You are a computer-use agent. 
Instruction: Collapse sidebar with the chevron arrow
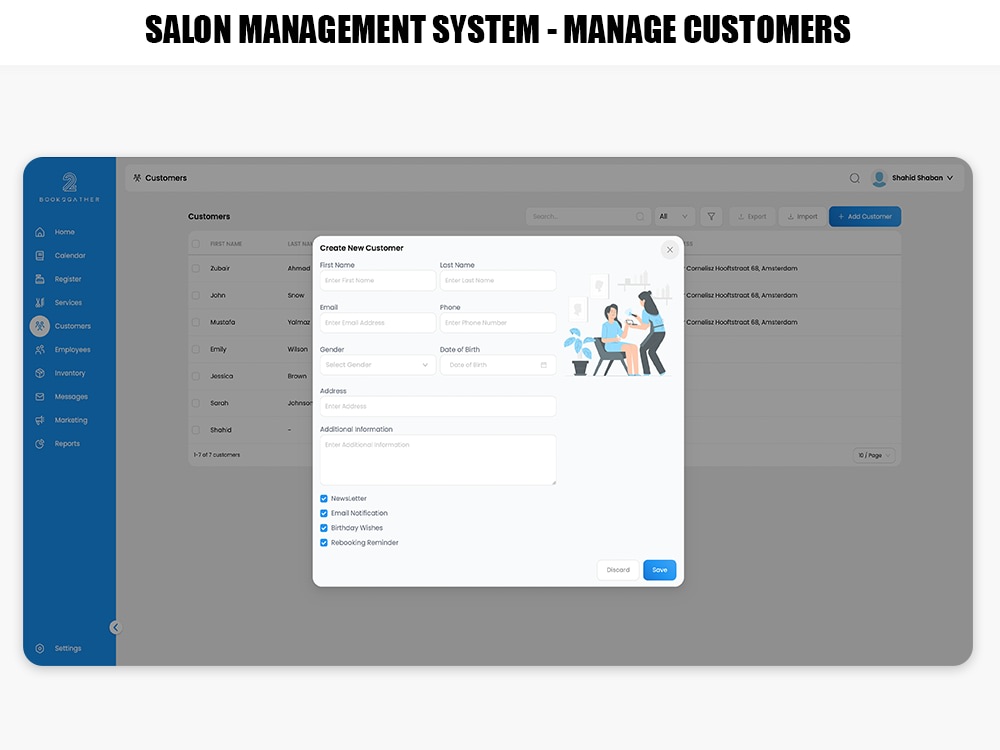tap(115, 628)
